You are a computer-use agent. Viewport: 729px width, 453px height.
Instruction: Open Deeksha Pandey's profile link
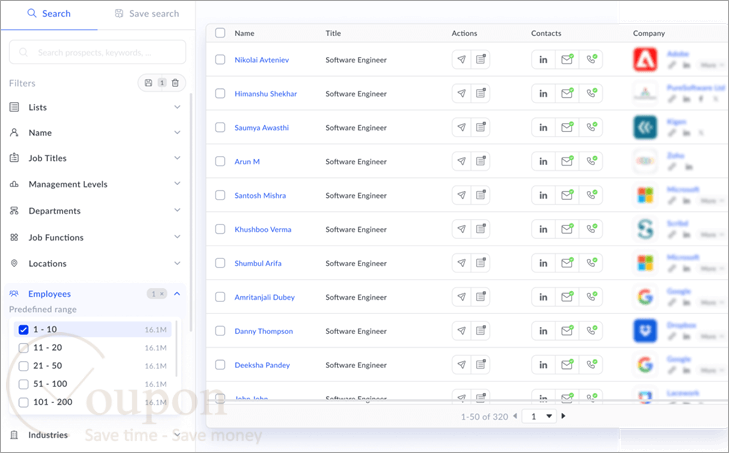(x=262, y=365)
